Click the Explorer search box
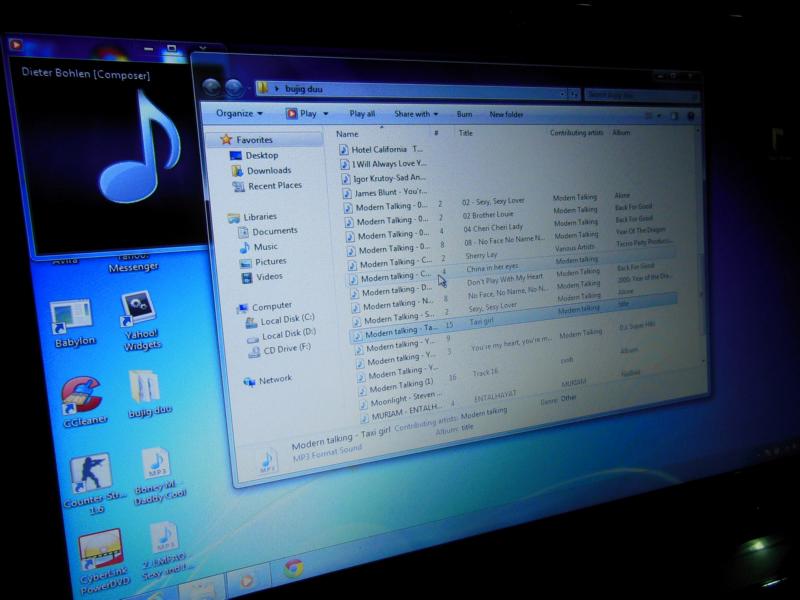 [x=640, y=95]
